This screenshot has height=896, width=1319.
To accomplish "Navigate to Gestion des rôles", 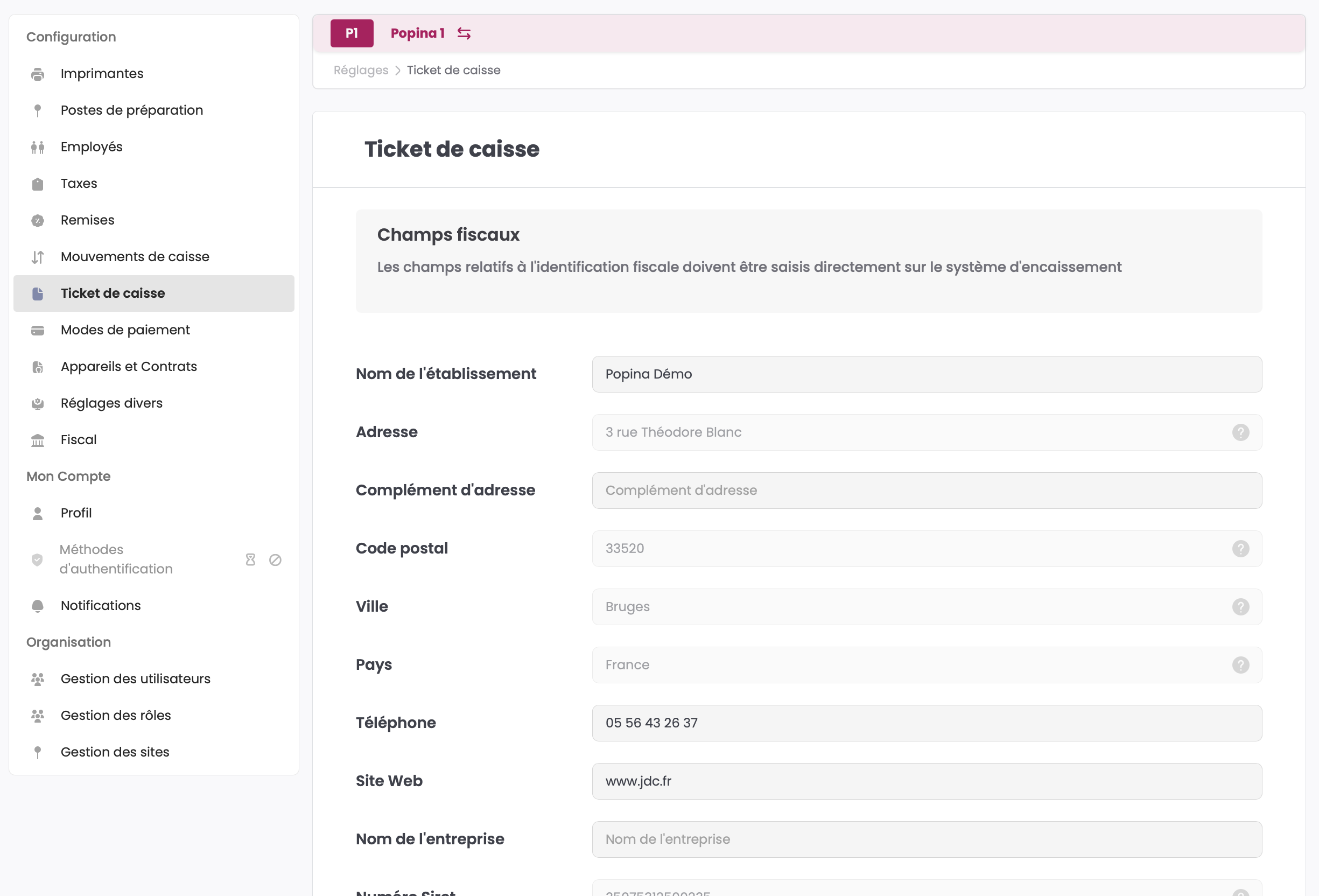I will click(x=115, y=716).
